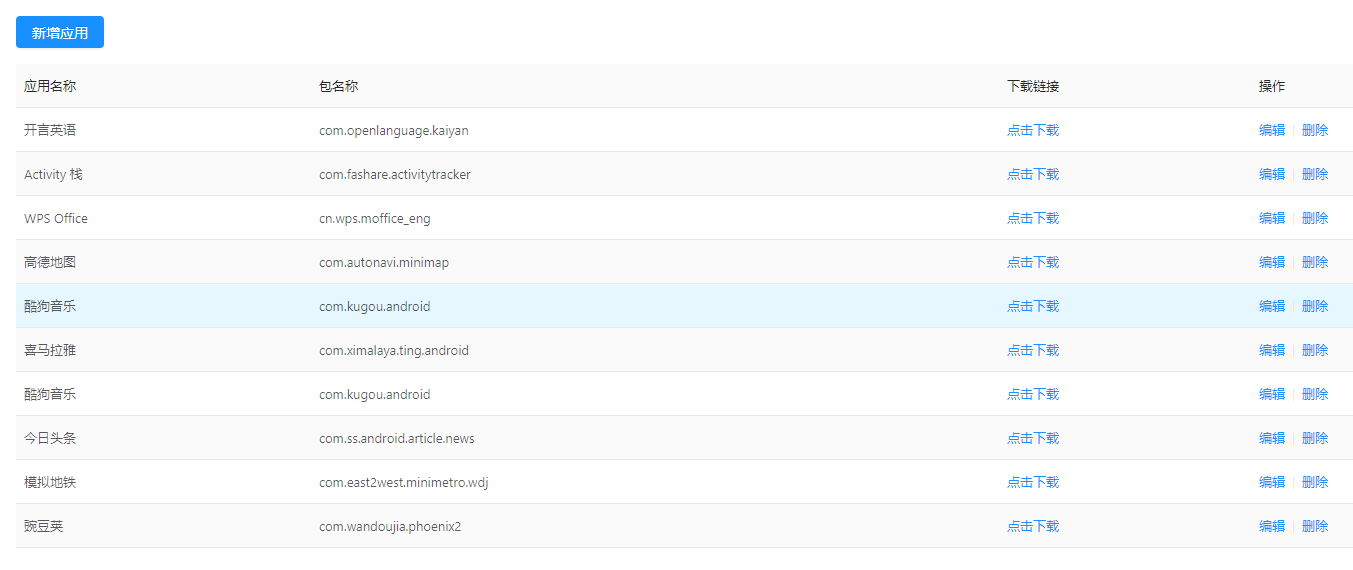Viewport: 1353px width, 570px height.
Task: Download 今日头条 via 点击下载
Action: point(1033,438)
